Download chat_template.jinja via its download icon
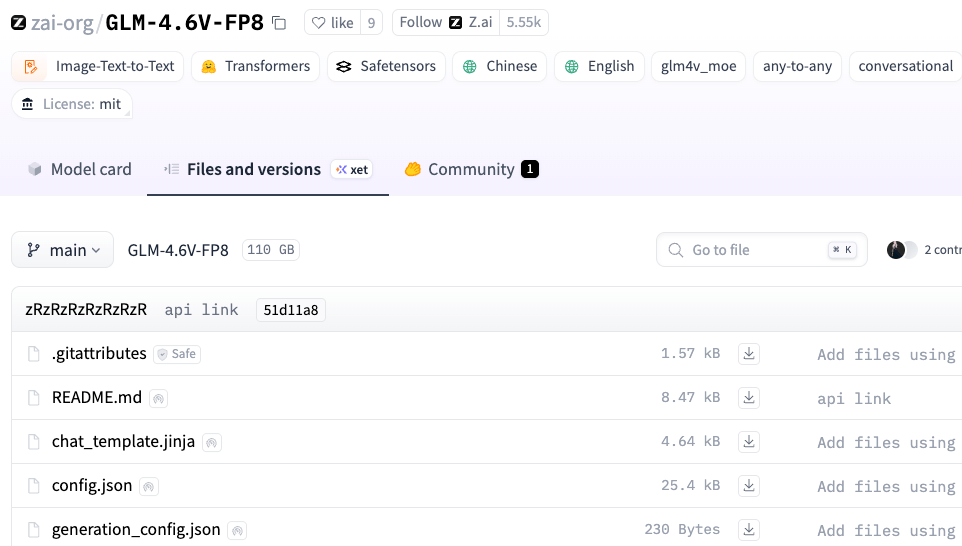This screenshot has height=546, width=962. point(748,442)
